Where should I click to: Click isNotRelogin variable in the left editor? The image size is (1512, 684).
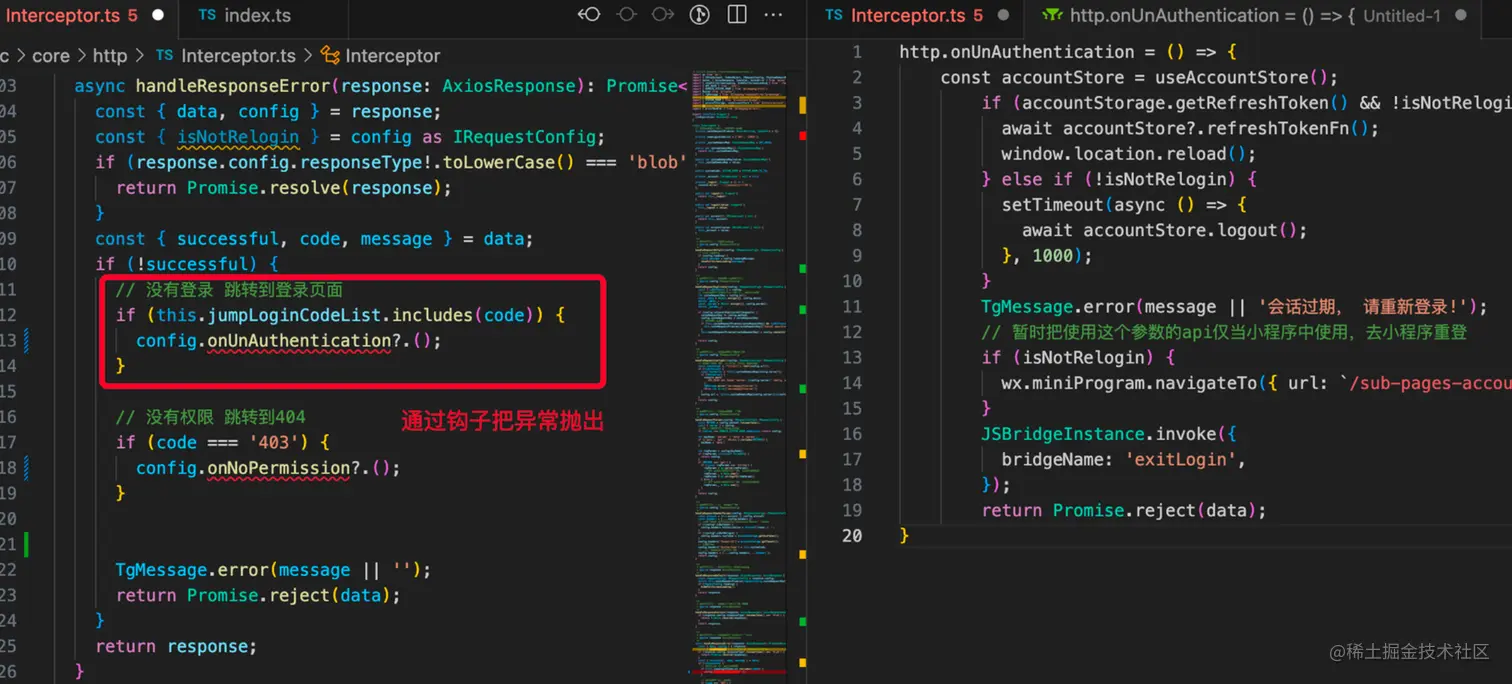(238, 137)
